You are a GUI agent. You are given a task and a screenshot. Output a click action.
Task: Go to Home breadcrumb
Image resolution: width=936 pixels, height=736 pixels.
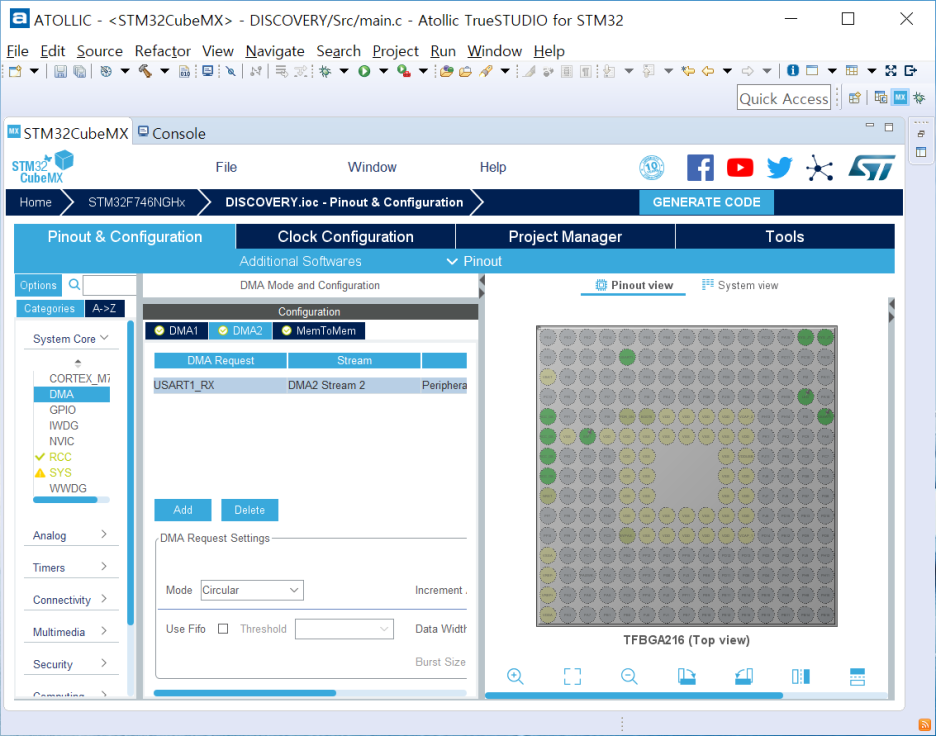point(35,202)
